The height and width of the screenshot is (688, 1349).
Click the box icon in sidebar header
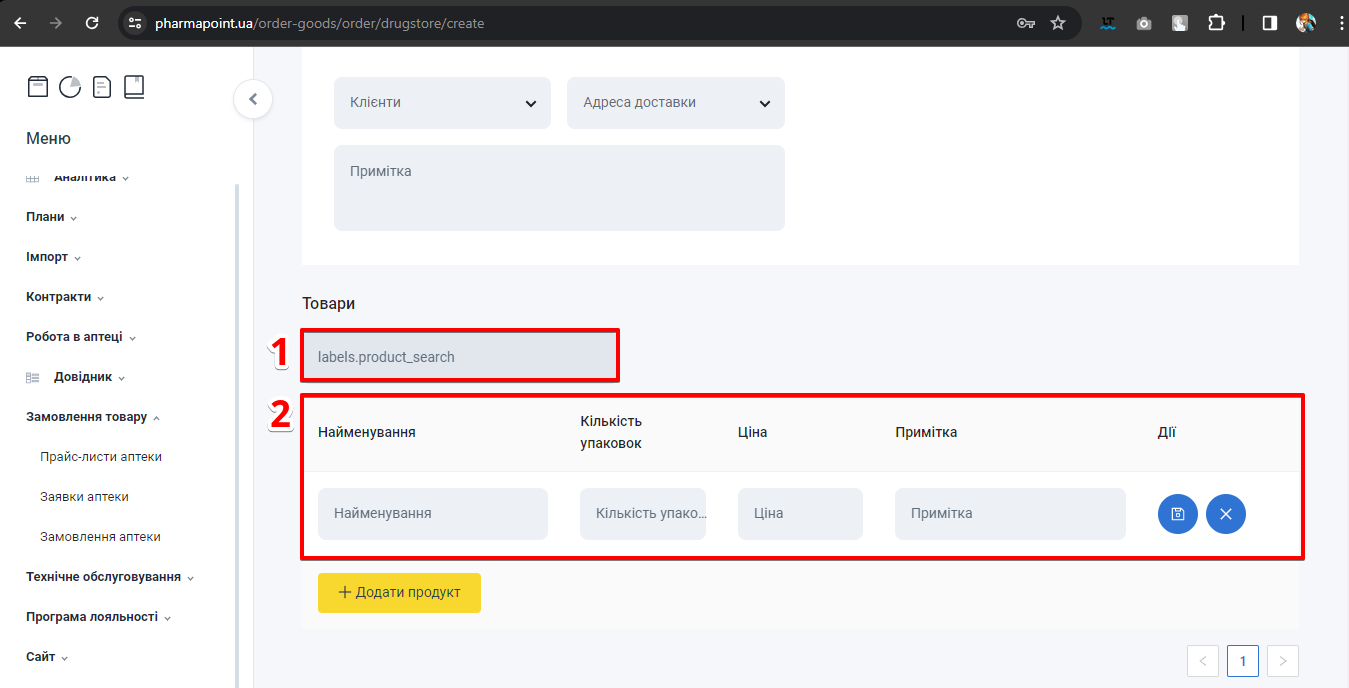(37, 87)
